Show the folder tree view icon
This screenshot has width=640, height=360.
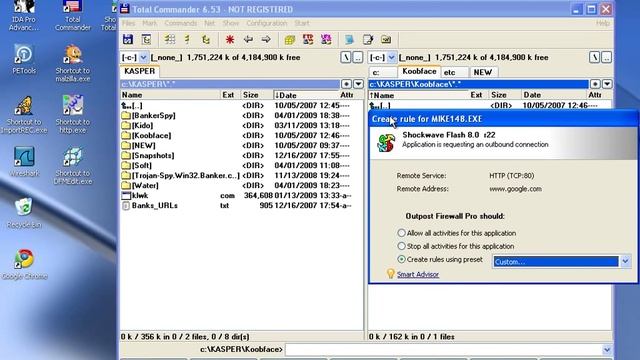pyautogui.click(x=206, y=39)
